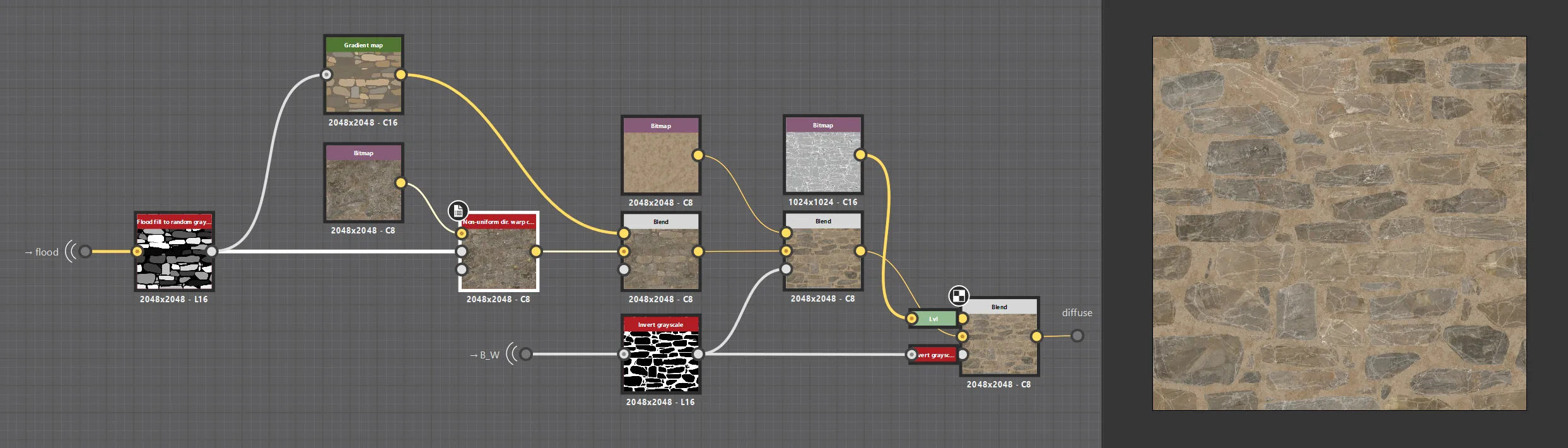The image size is (1568, 448).
Task: Select the small docked Invert grayscale node
Action: point(933,355)
